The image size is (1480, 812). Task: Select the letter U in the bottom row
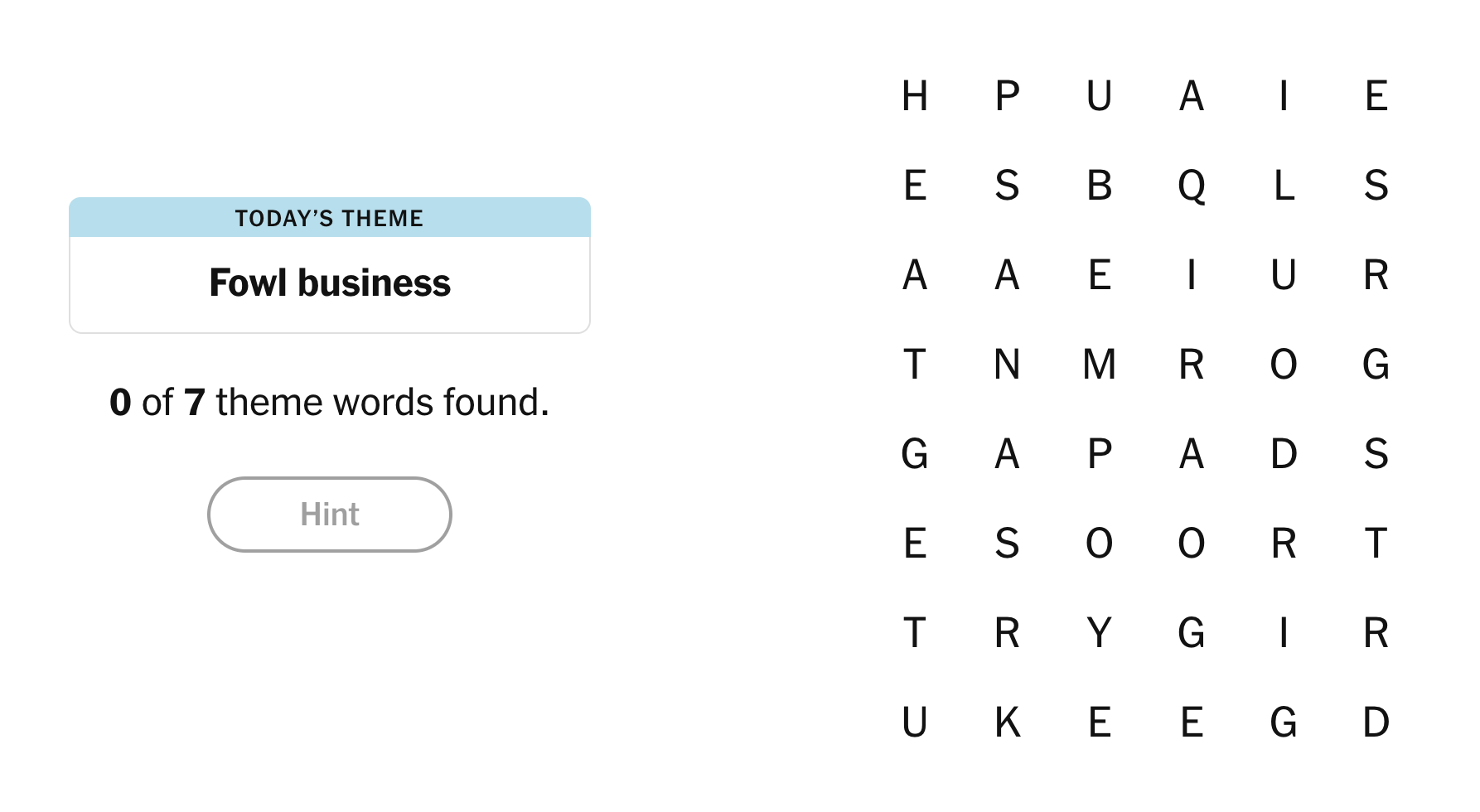[x=915, y=723]
